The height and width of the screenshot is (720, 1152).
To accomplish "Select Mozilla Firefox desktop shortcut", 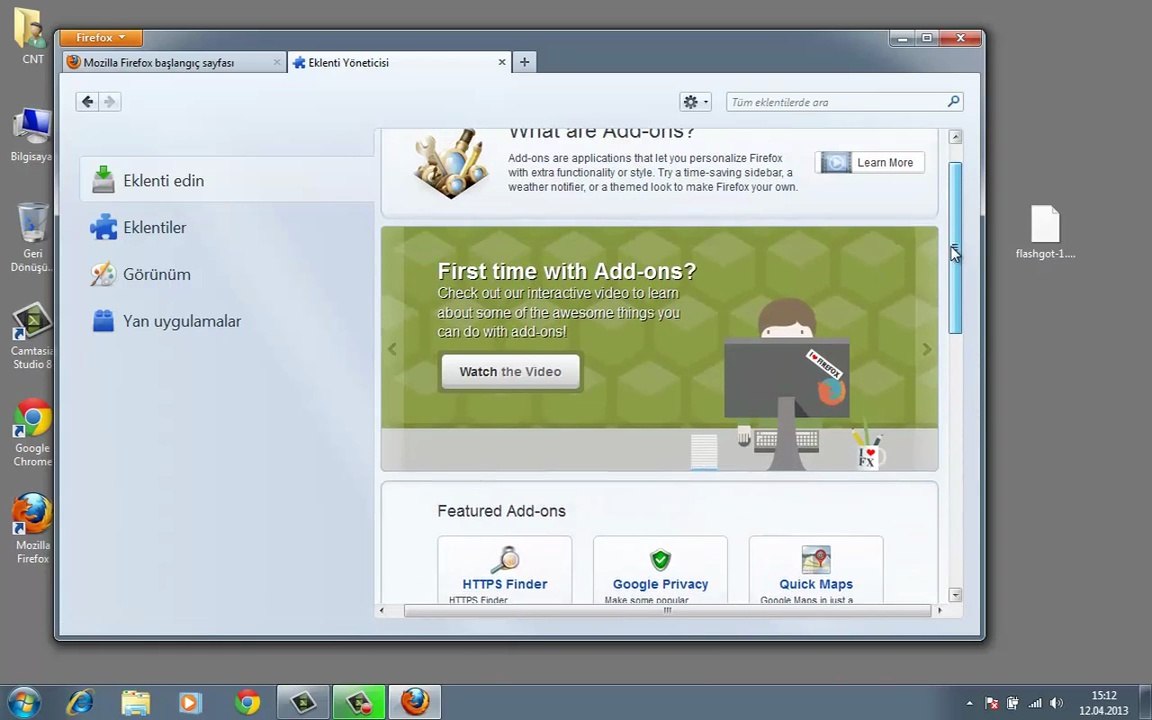I will [32, 529].
